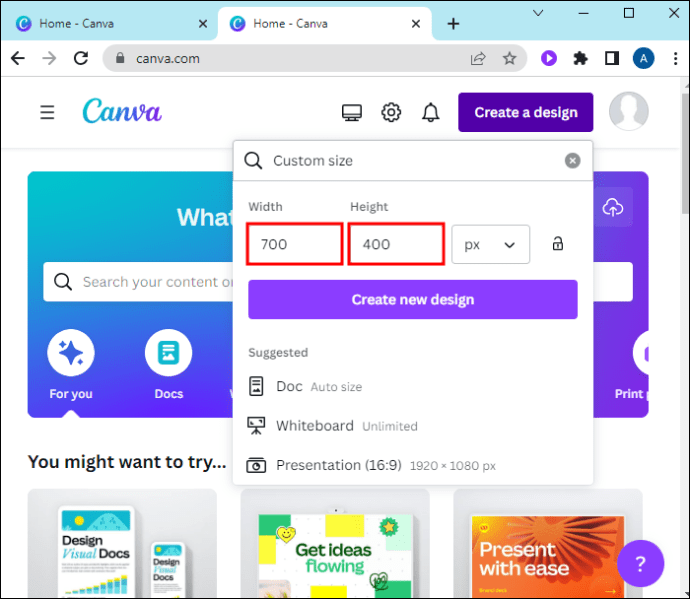The image size is (690, 599).
Task: Open a new browser tab
Action: tap(453, 24)
